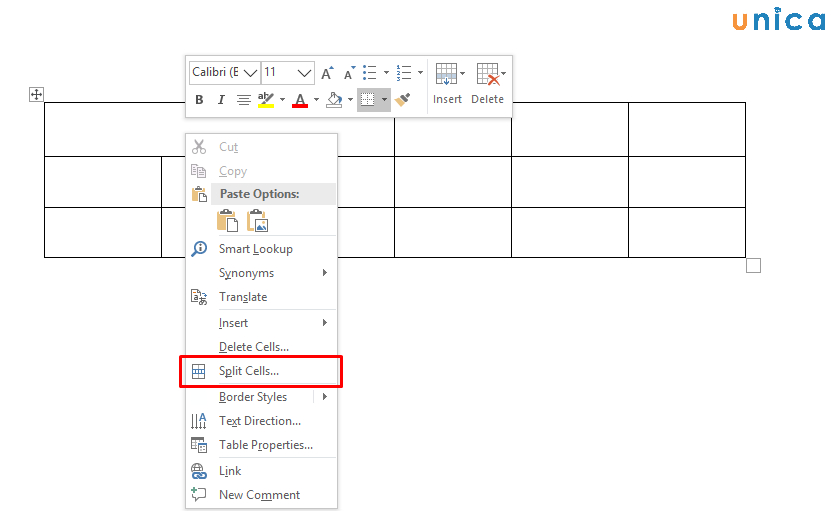
Task: Apply the red font color swatch
Action: pyautogui.click(x=299, y=100)
